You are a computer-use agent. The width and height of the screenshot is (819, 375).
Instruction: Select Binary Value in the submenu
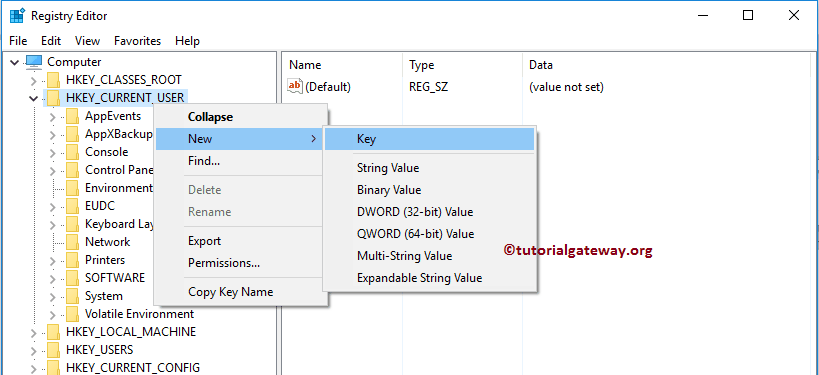(429, 190)
